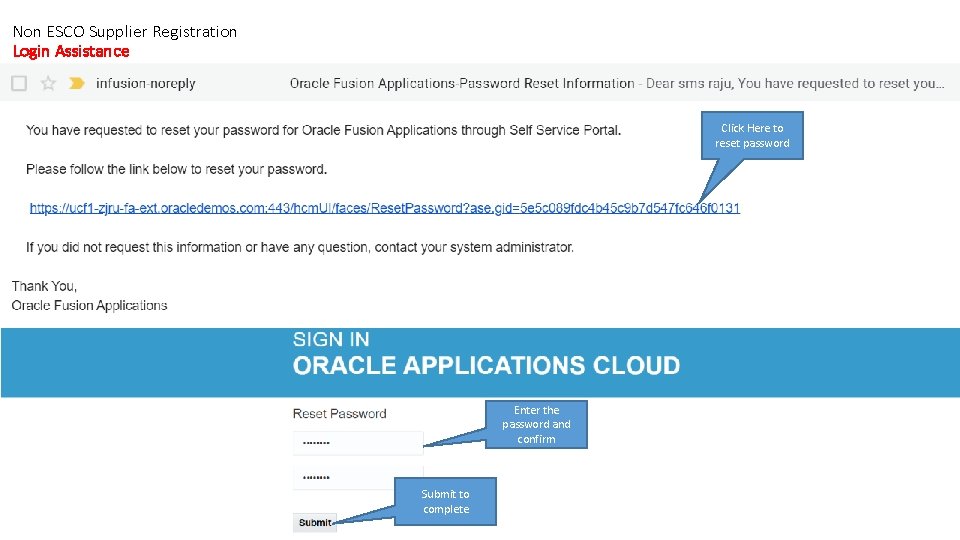960x540 pixels.
Task: Star the infusion-noreply email
Action: (48, 83)
